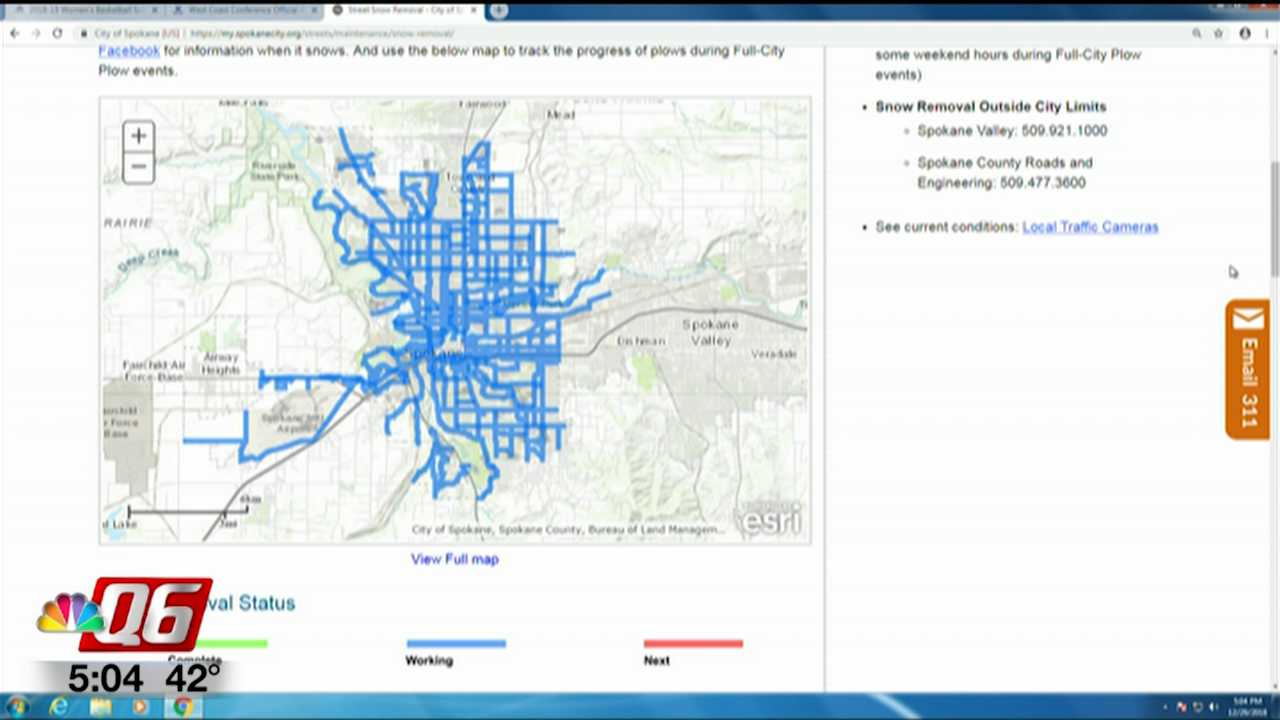Open the Chrome menu icon
Screen dimensions: 1280x720
pyautogui.click(x=1265, y=33)
